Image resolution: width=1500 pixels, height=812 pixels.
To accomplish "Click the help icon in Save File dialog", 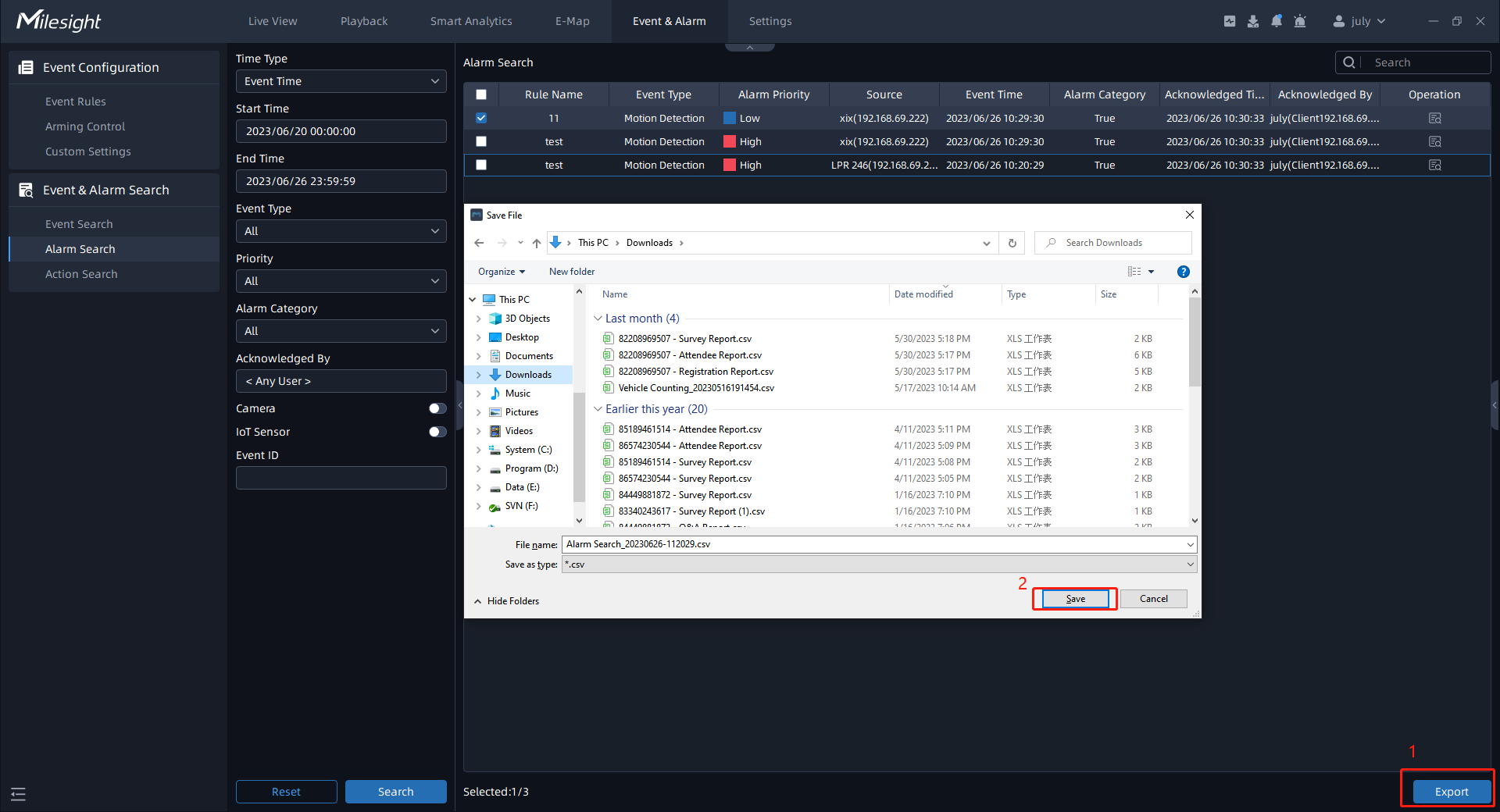I will 1183,272.
